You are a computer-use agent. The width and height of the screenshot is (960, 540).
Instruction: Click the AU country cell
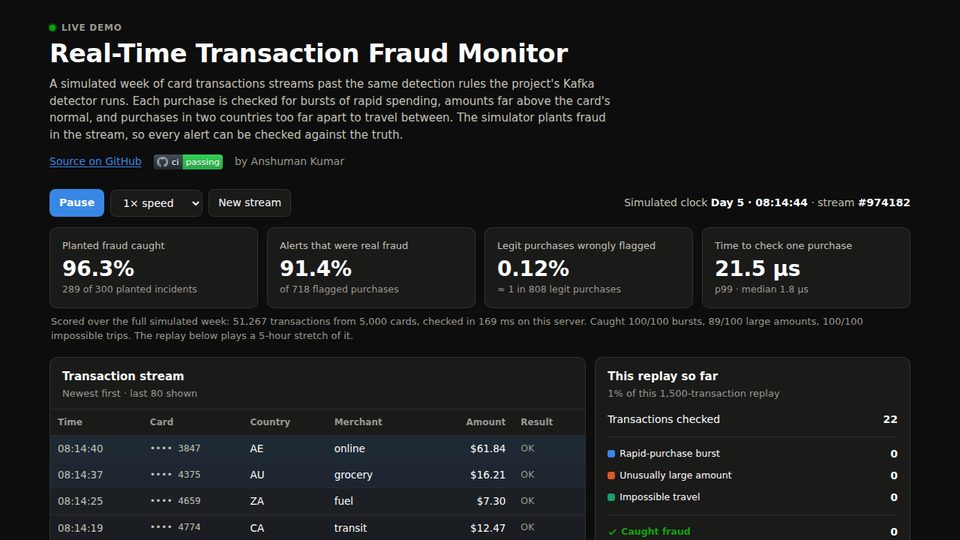pos(257,475)
